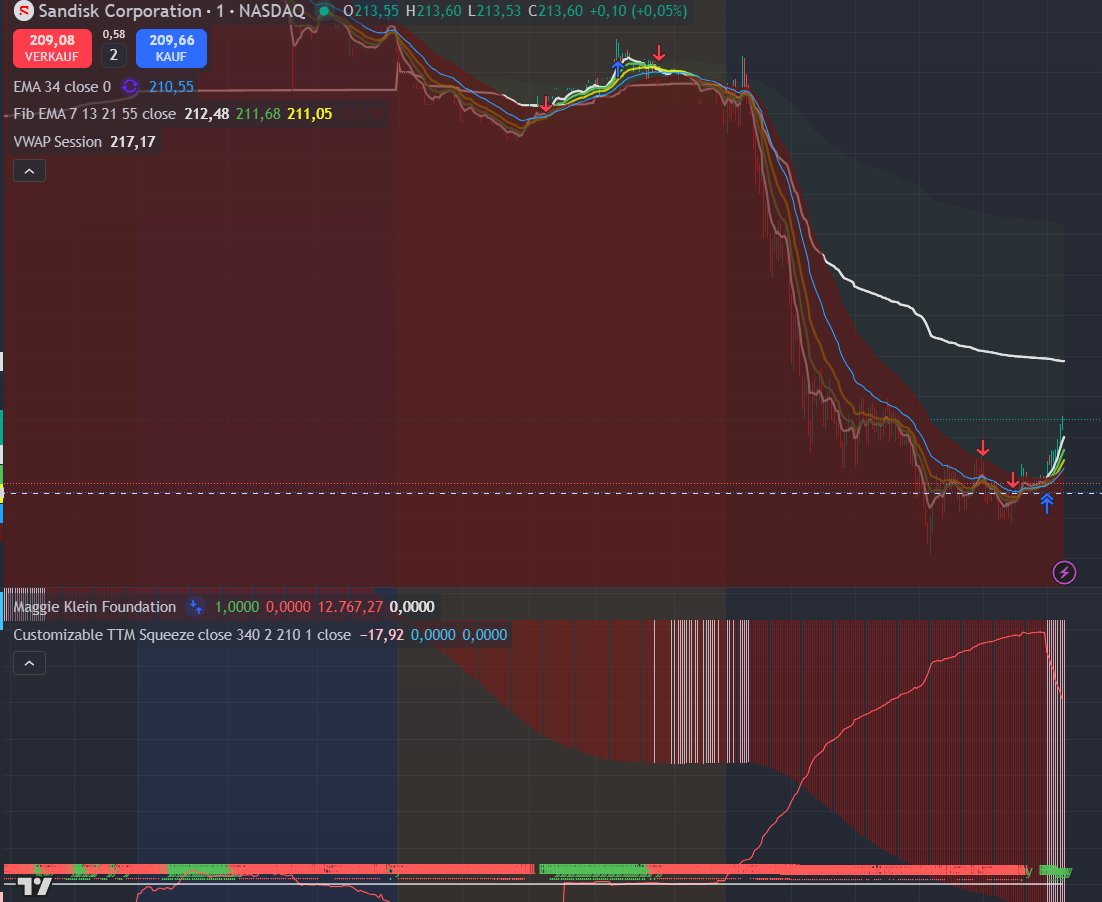
Task: Click the NASDAQ exchange label
Action: (272, 11)
